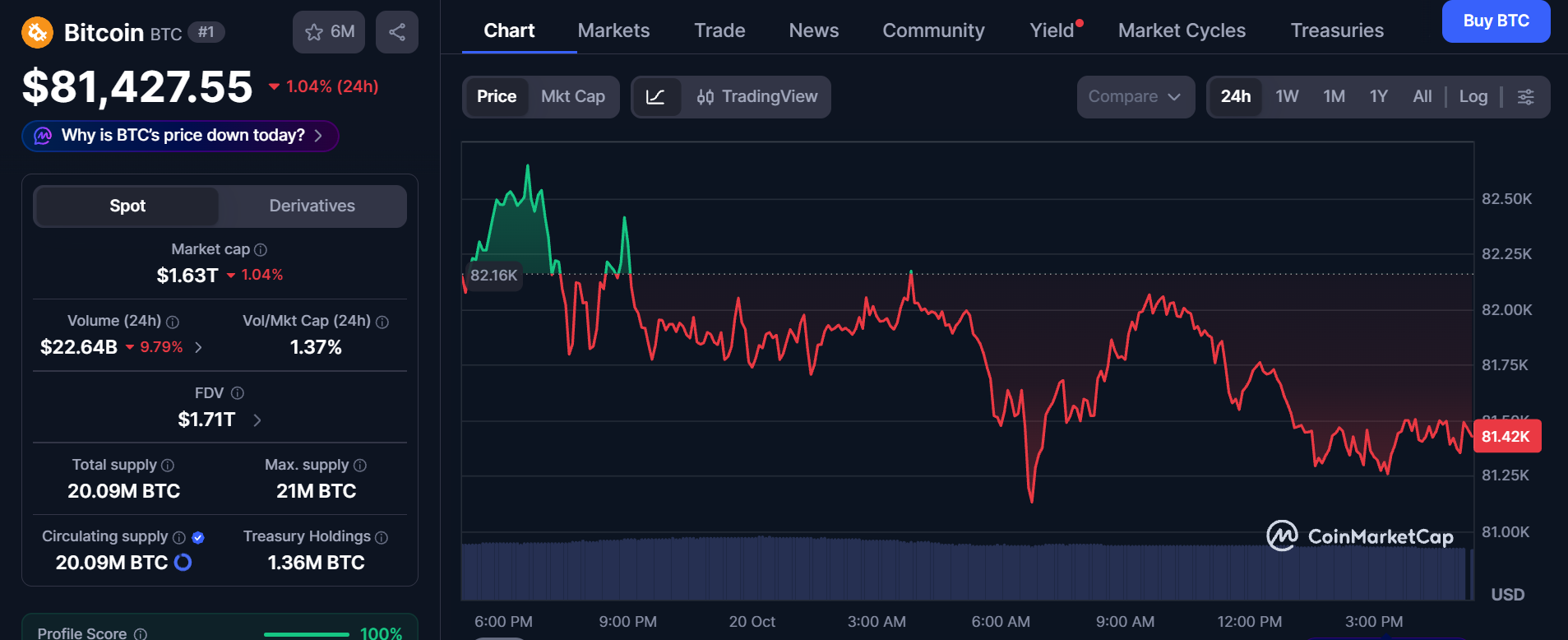This screenshot has width=1568, height=640.
Task: Click Volume (24h) info icon
Action: coord(173,322)
